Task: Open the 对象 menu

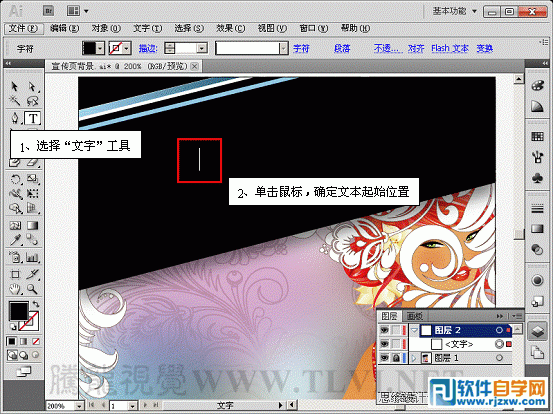Action: 106,28
